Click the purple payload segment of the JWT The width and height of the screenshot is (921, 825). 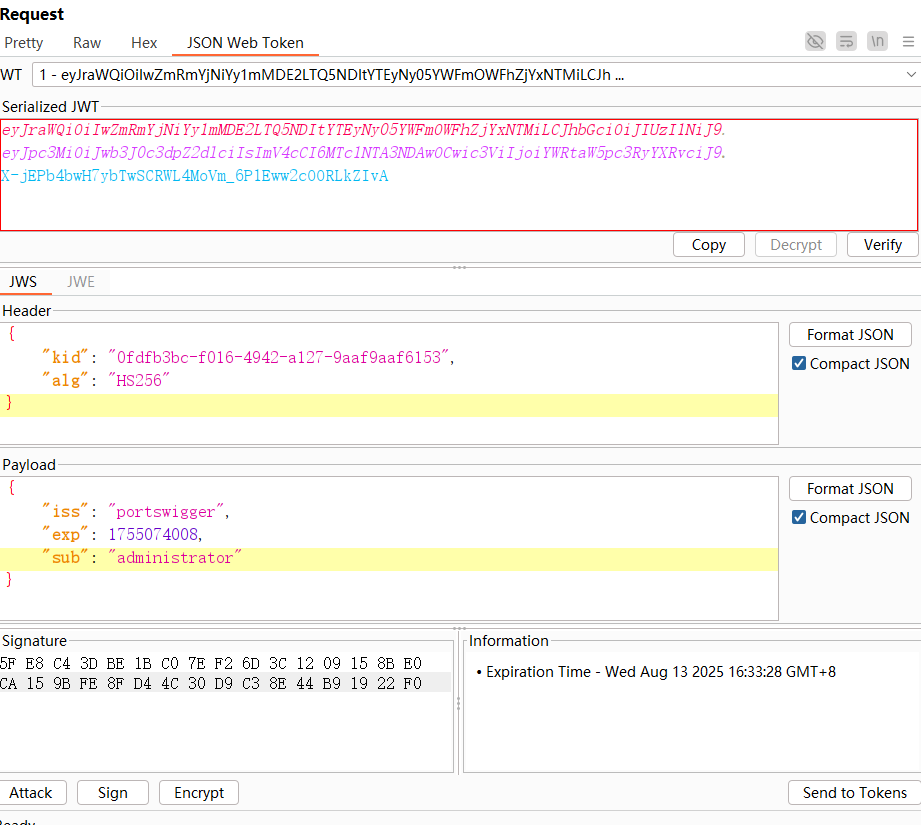click(x=362, y=153)
